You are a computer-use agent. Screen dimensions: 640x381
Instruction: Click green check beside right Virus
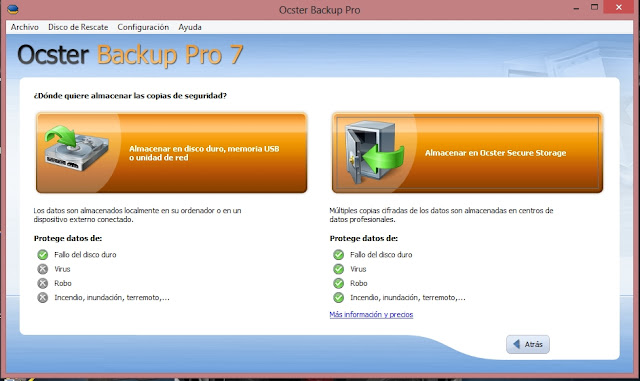pos(338,269)
